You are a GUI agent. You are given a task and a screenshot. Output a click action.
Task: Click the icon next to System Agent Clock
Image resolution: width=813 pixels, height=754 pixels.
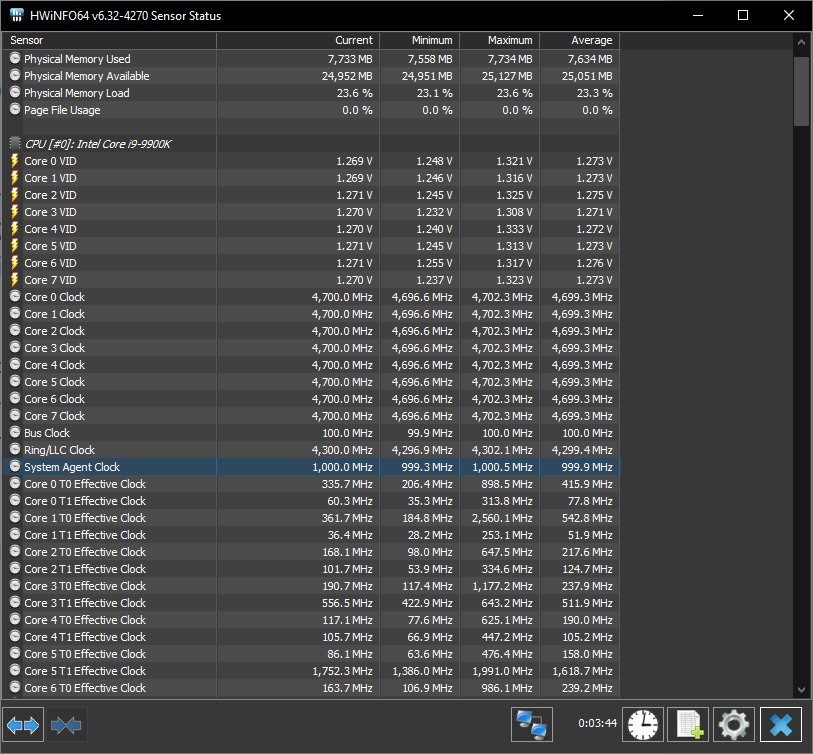(15, 466)
